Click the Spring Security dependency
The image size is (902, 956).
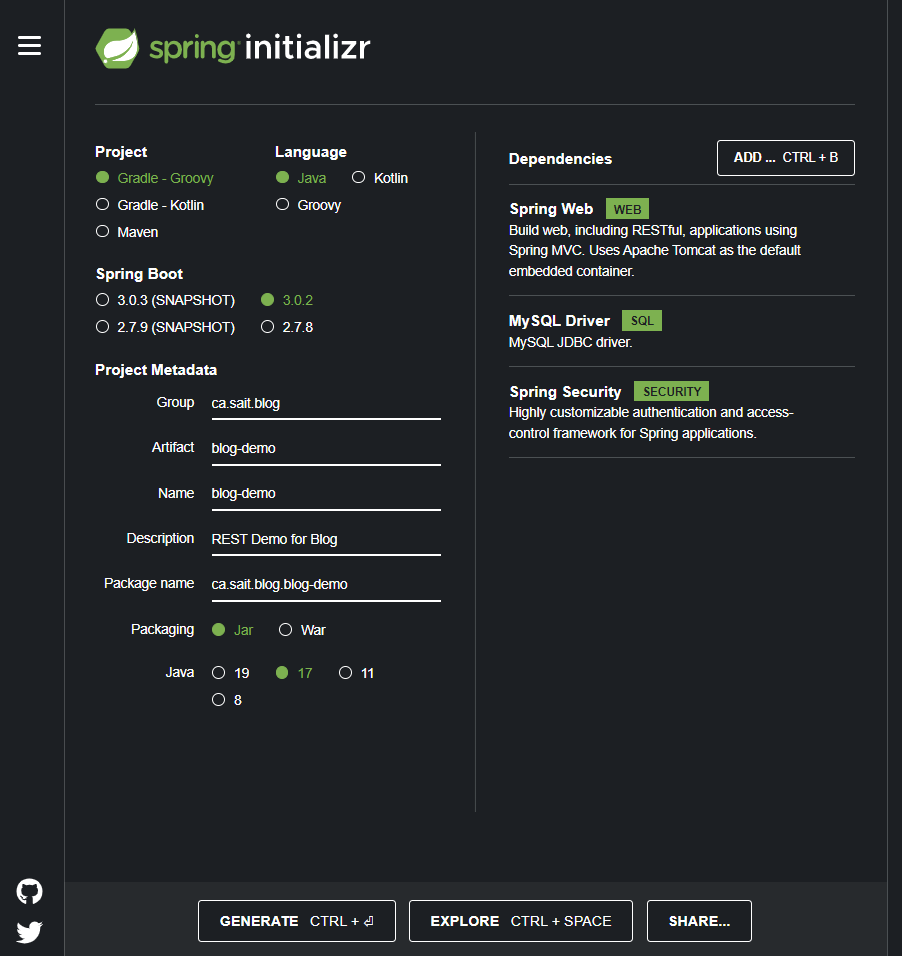point(682,412)
